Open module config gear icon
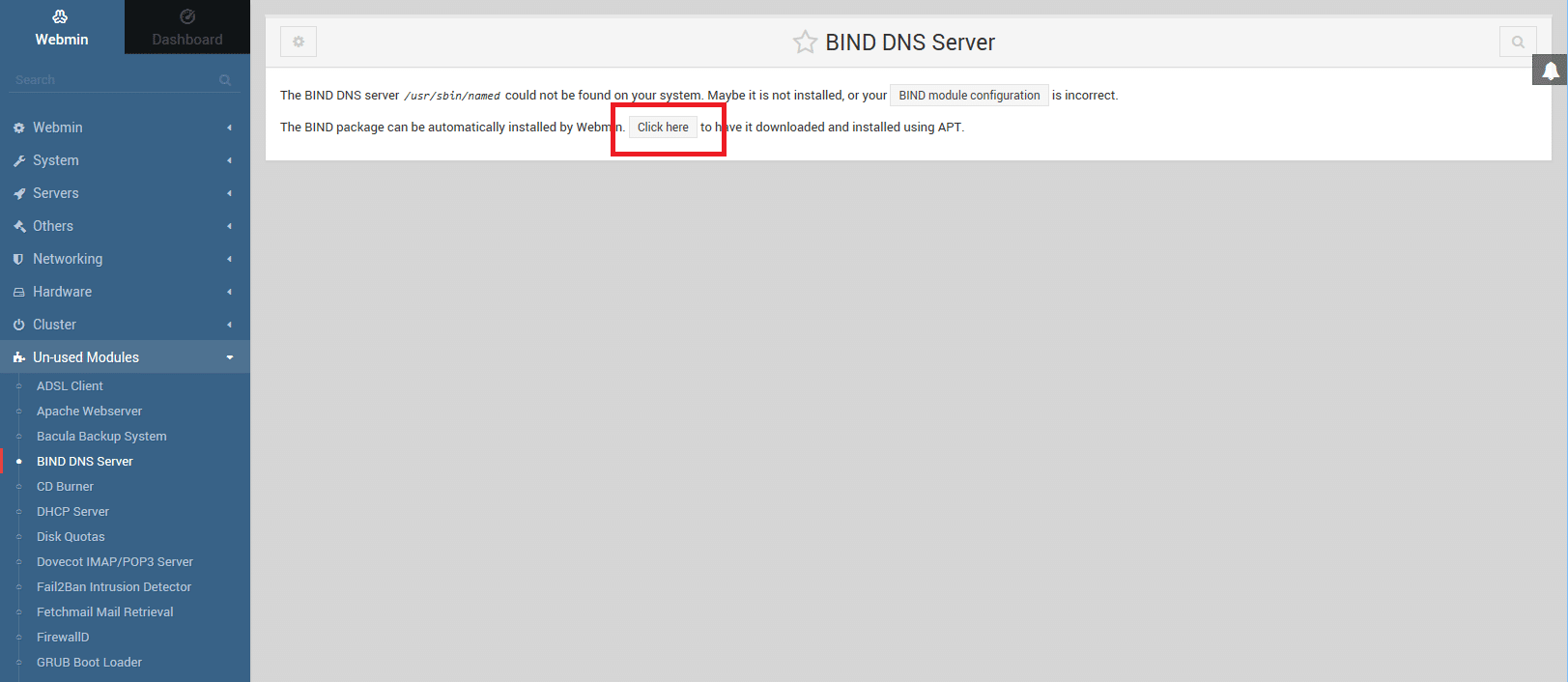The image size is (1568, 682). [299, 42]
